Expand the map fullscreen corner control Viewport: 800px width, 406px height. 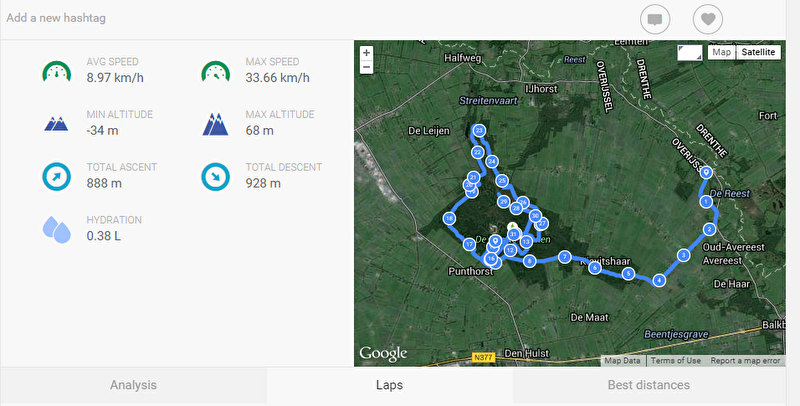tap(690, 52)
